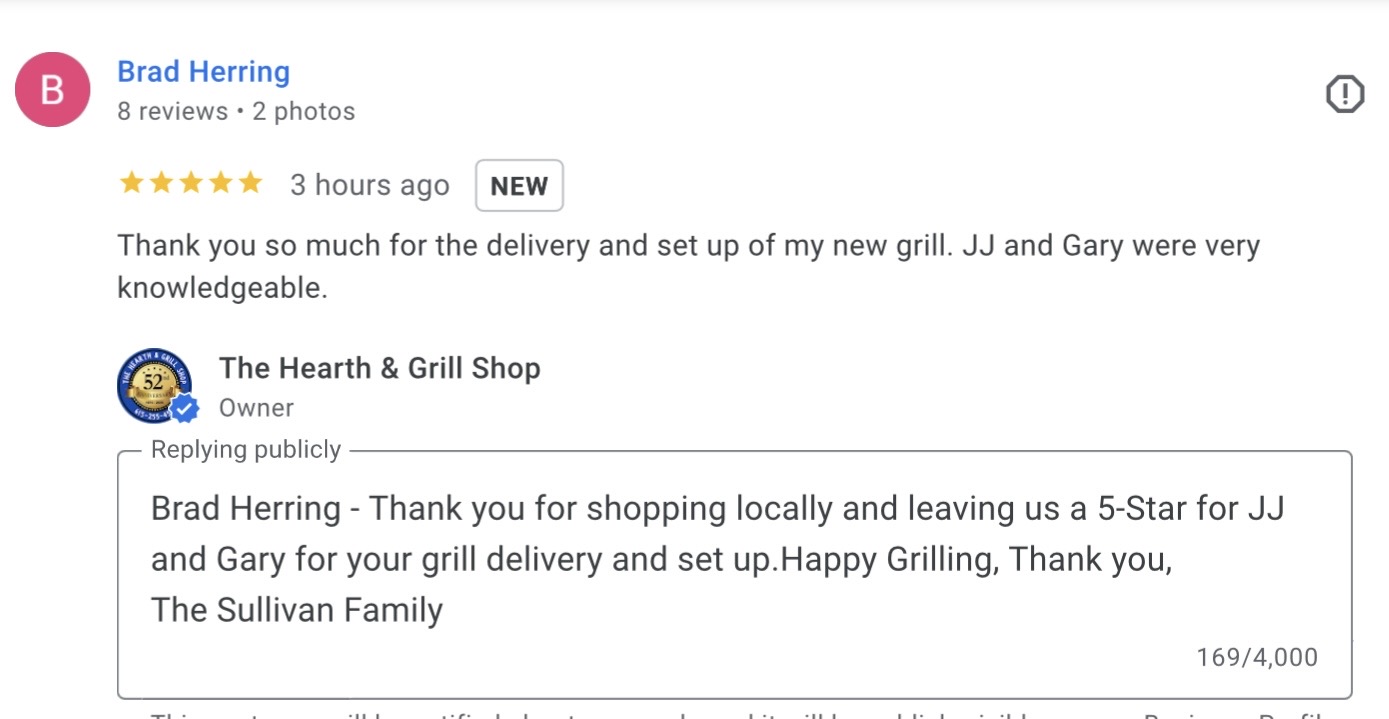Open the pink B profile avatar
Screen dimensions: 1389x719
click(52, 90)
